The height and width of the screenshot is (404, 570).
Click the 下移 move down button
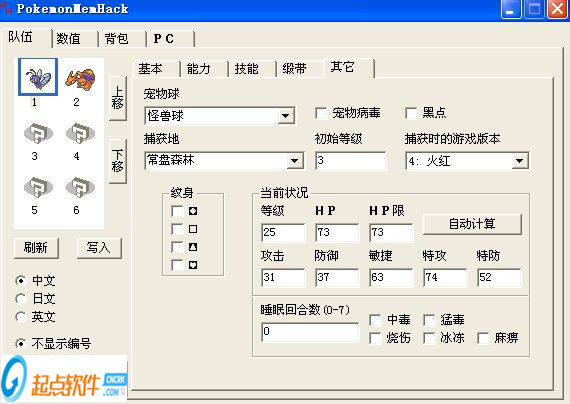(x=118, y=161)
